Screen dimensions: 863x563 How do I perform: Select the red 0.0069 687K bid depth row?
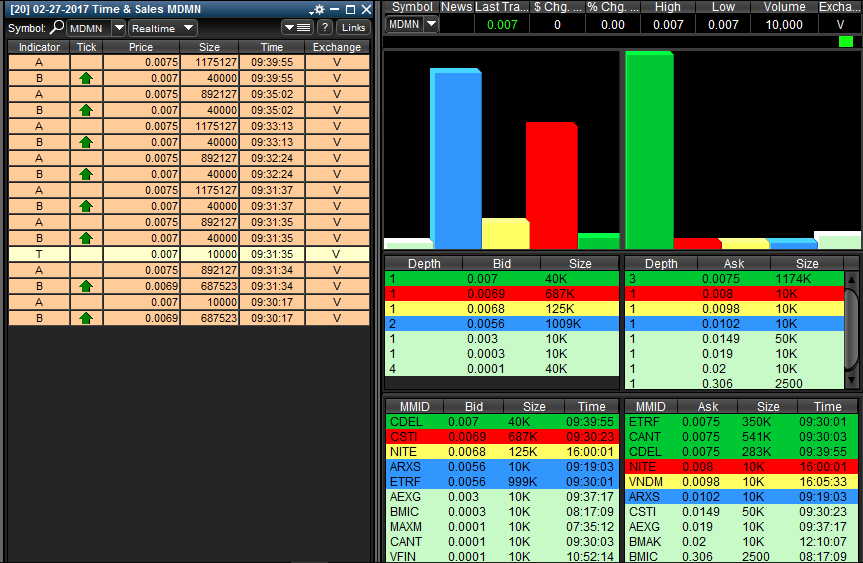click(502, 293)
